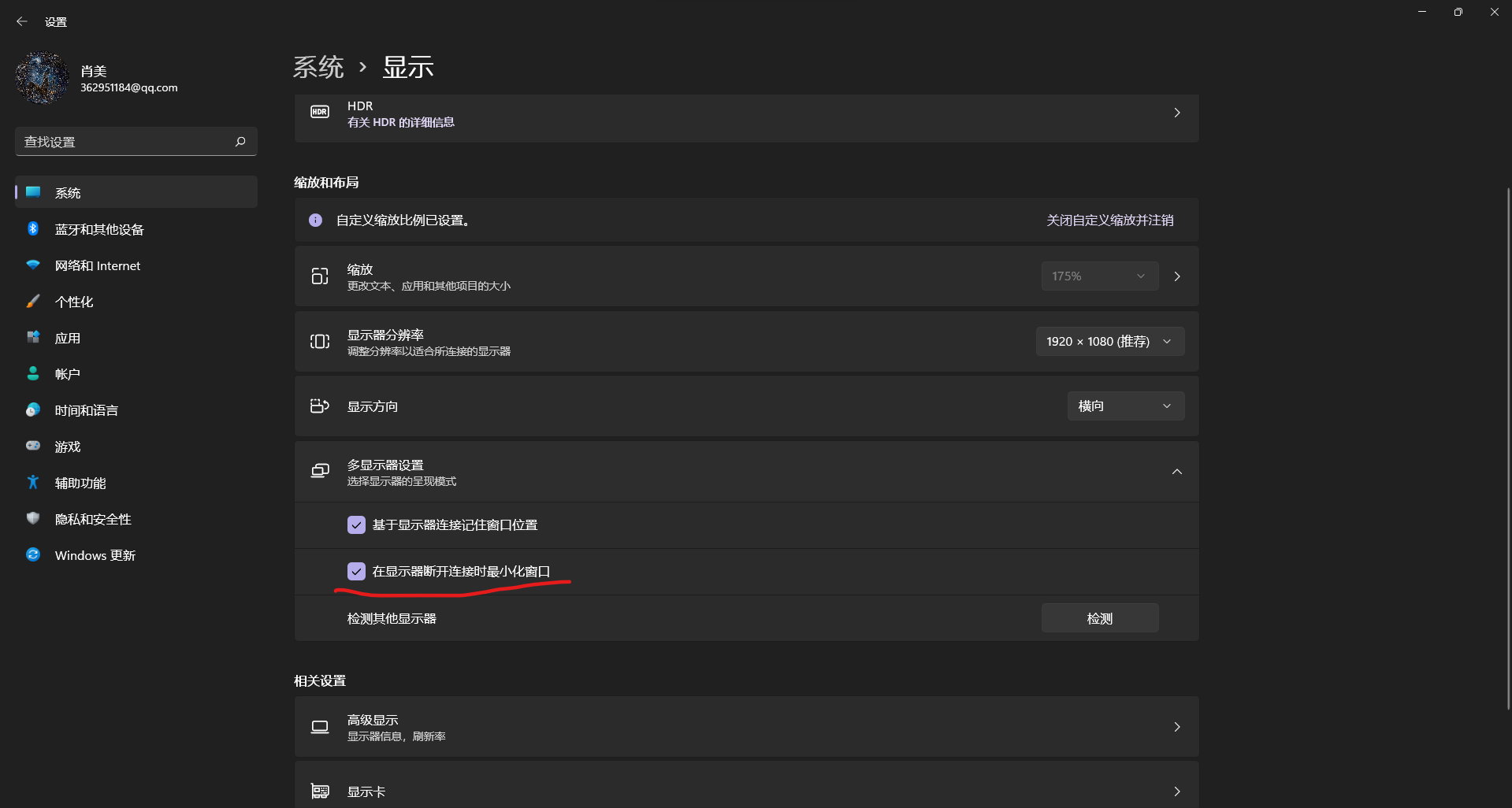Click the shield icon for 隐私和安全性
The image size is (1512, 808).
33,518
